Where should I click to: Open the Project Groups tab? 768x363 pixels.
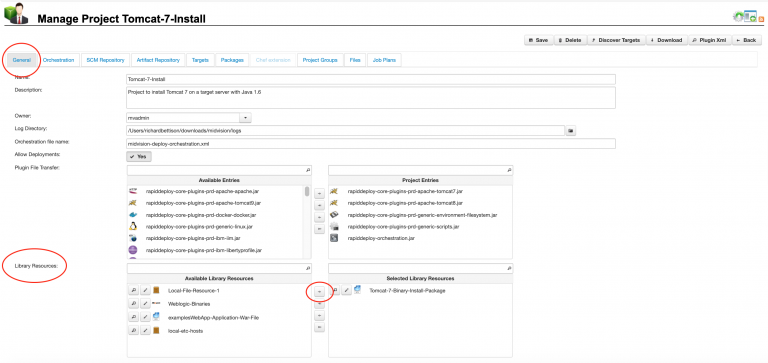point(320,60)
